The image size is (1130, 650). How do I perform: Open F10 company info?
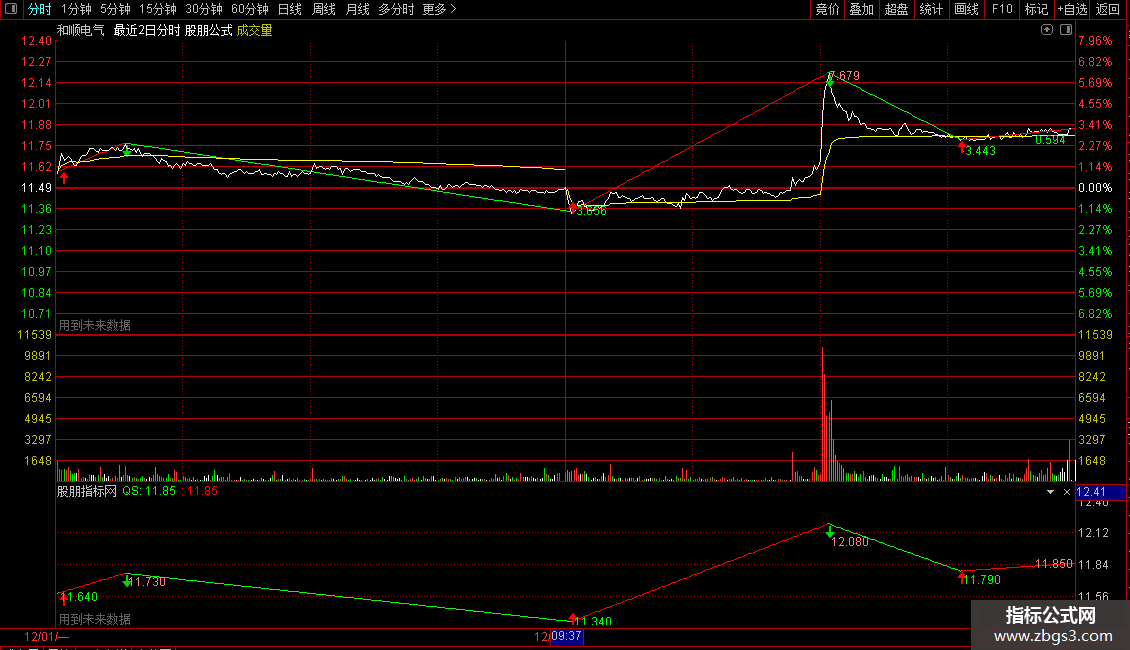pyautogui.click(x=1002, y=9)
